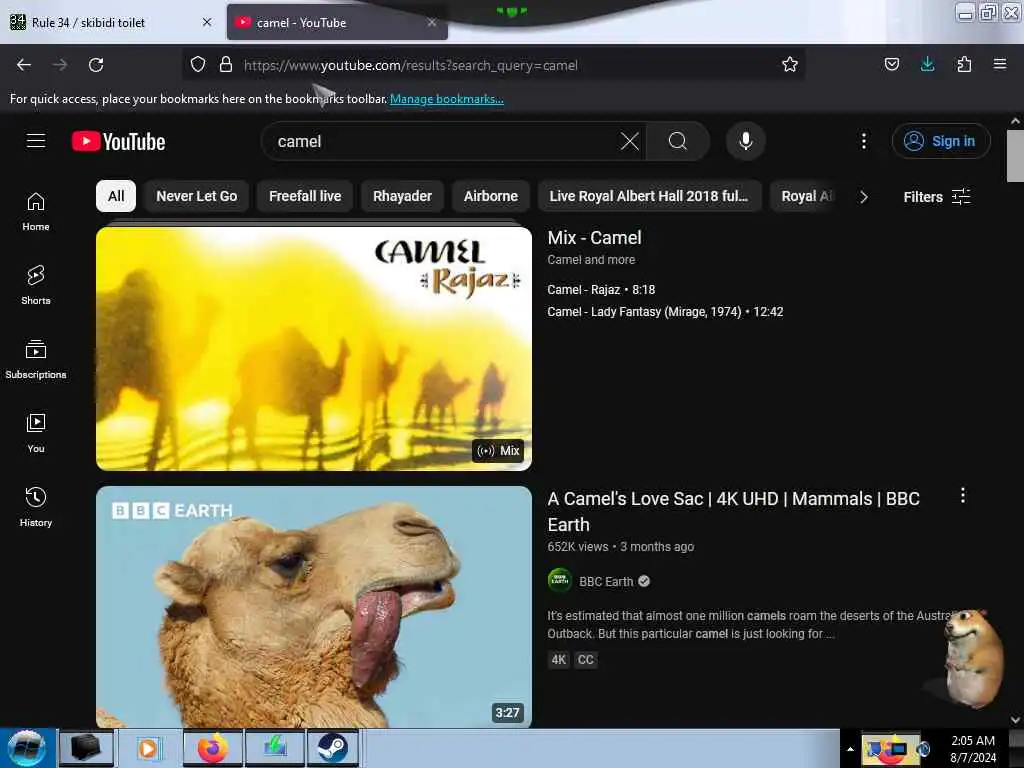Show more filter chips with right chevron
Viewport: 1024px width, 768px height.
(x=863, y=197)
